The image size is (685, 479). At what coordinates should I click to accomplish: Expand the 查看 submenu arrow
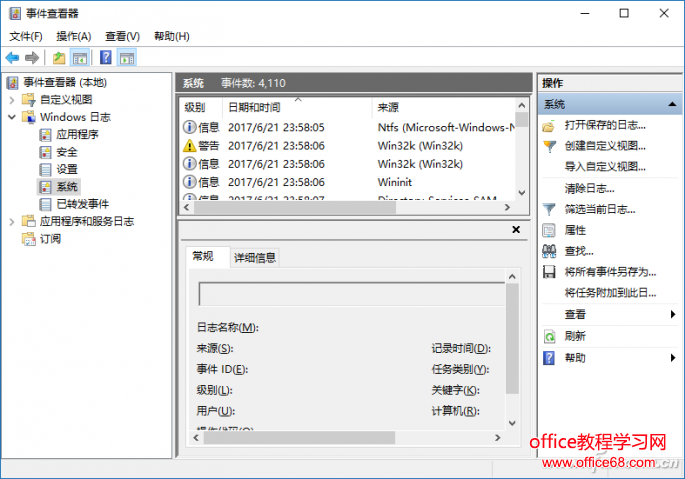click(x=673, y=314)
